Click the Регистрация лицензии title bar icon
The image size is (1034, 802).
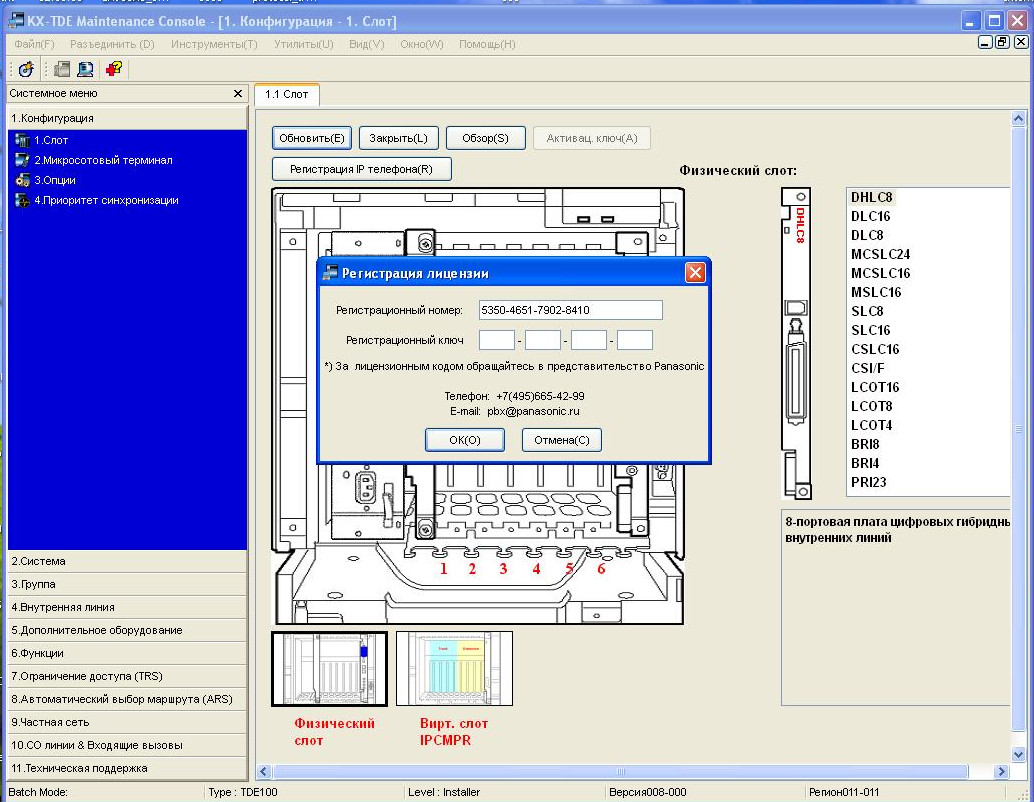coord(330,272)
